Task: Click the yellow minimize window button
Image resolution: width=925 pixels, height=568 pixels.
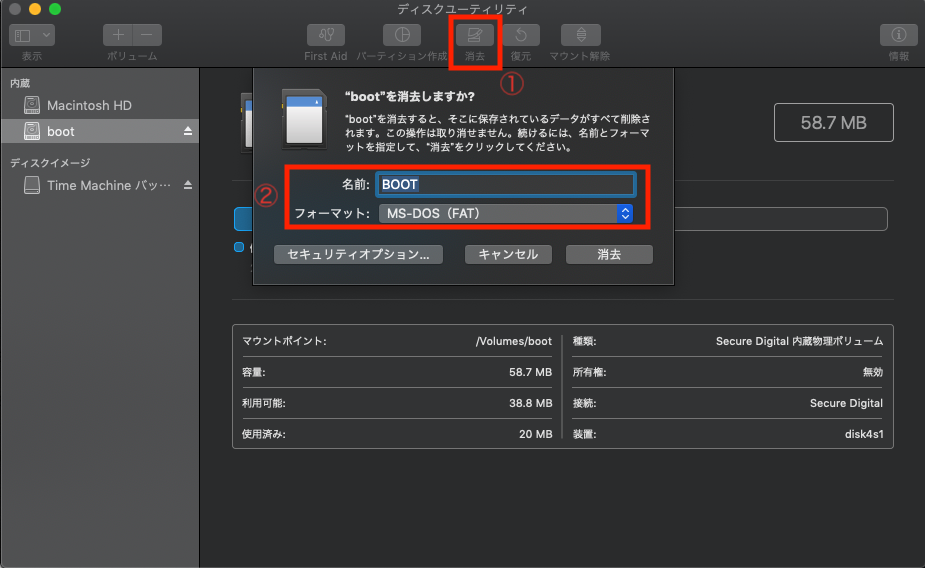Action: click(35, 9)
